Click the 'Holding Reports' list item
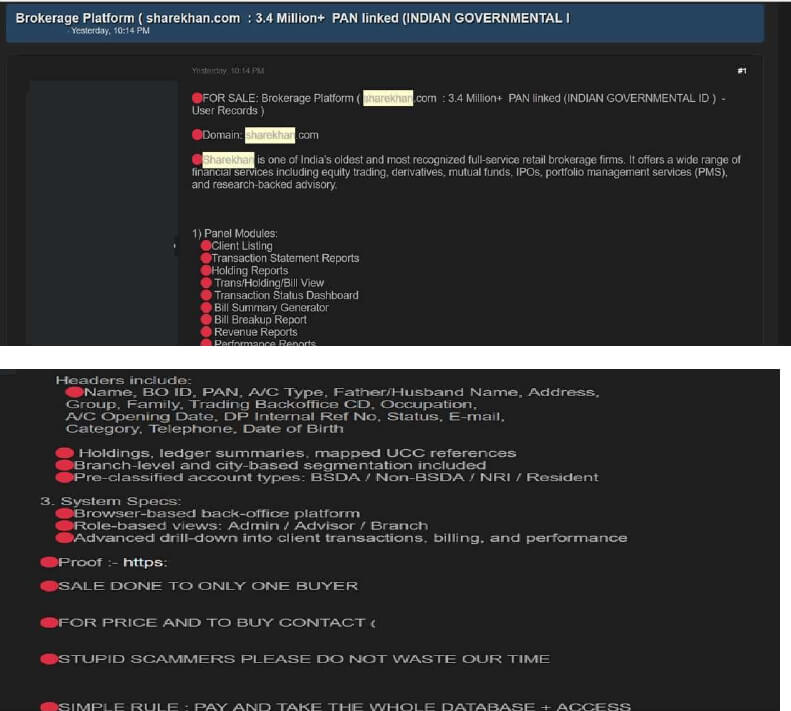 [250, 270]
